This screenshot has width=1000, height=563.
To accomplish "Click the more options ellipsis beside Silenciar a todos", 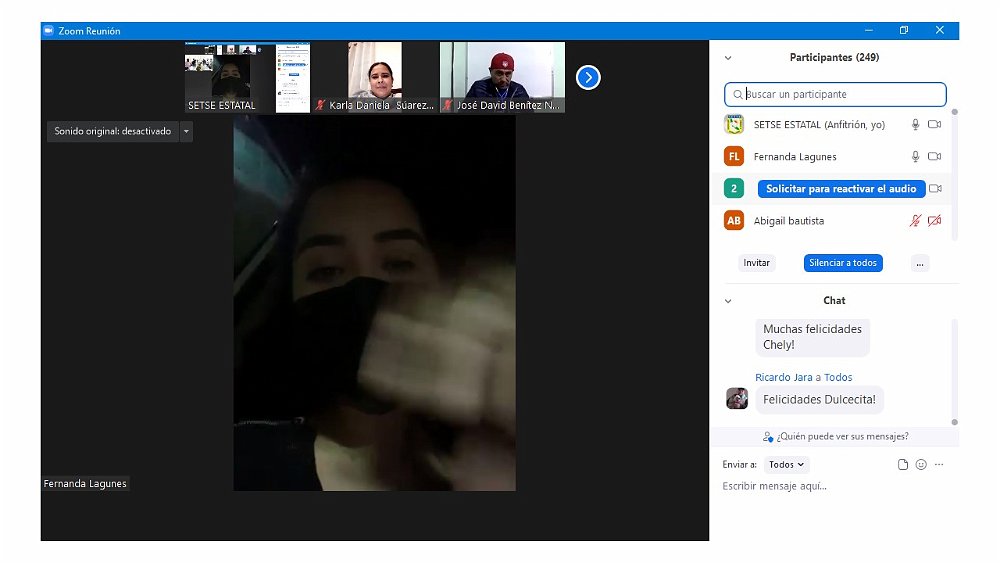I will tap(920, 263).
